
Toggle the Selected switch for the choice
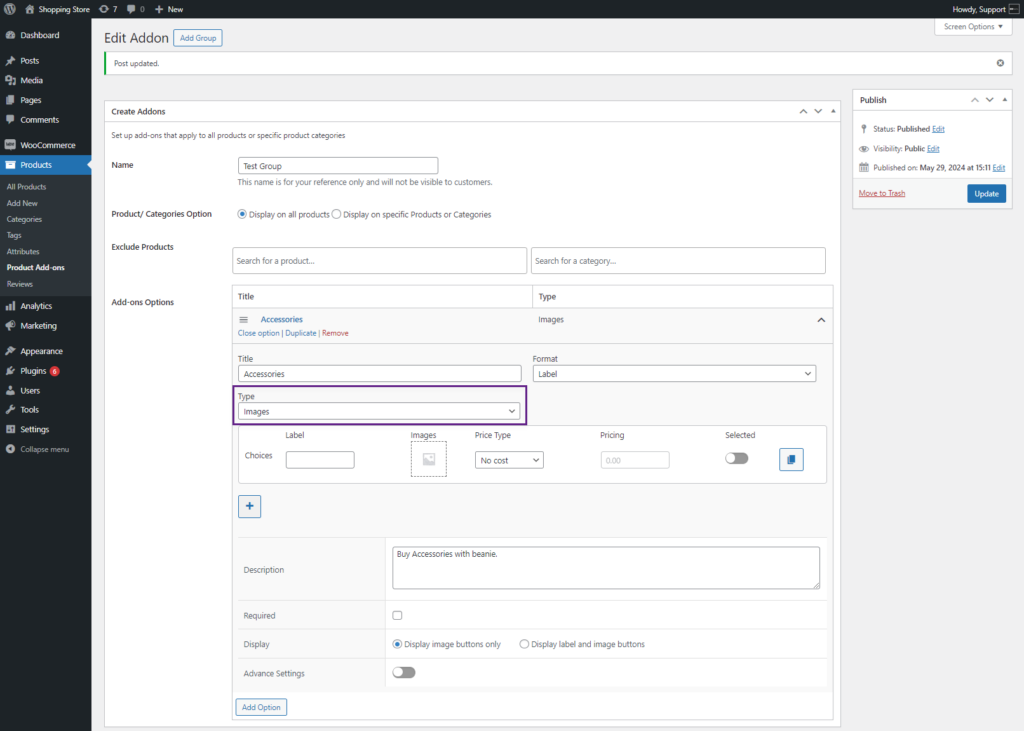[737, 459]
